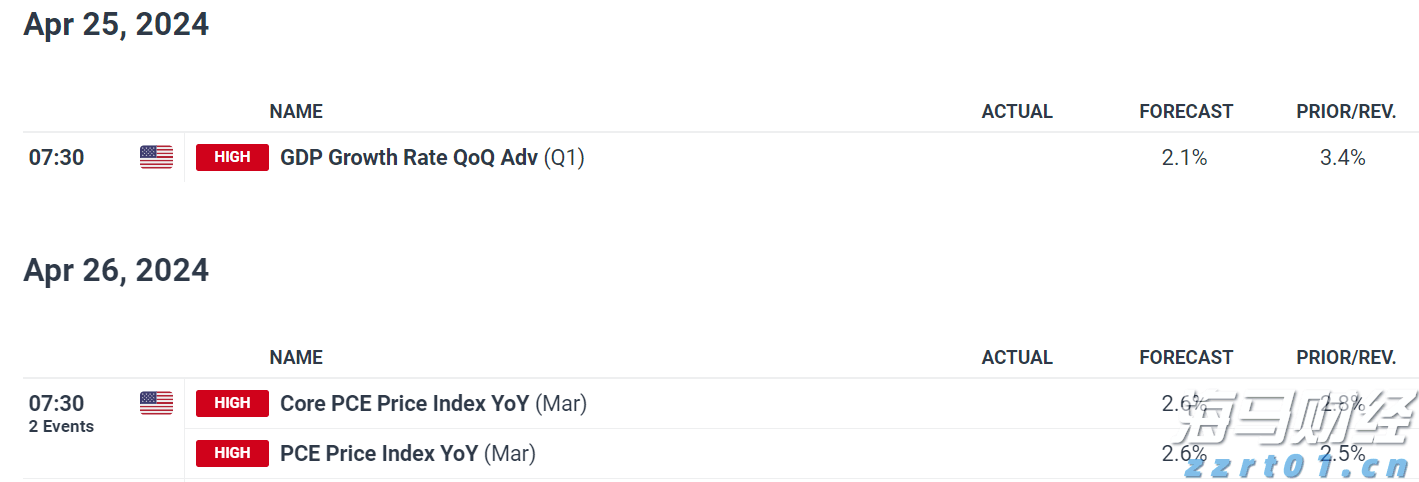Click the Apr 26, 2024 date heading
The image size is (1419, 482).
click(x=116, y=270)
